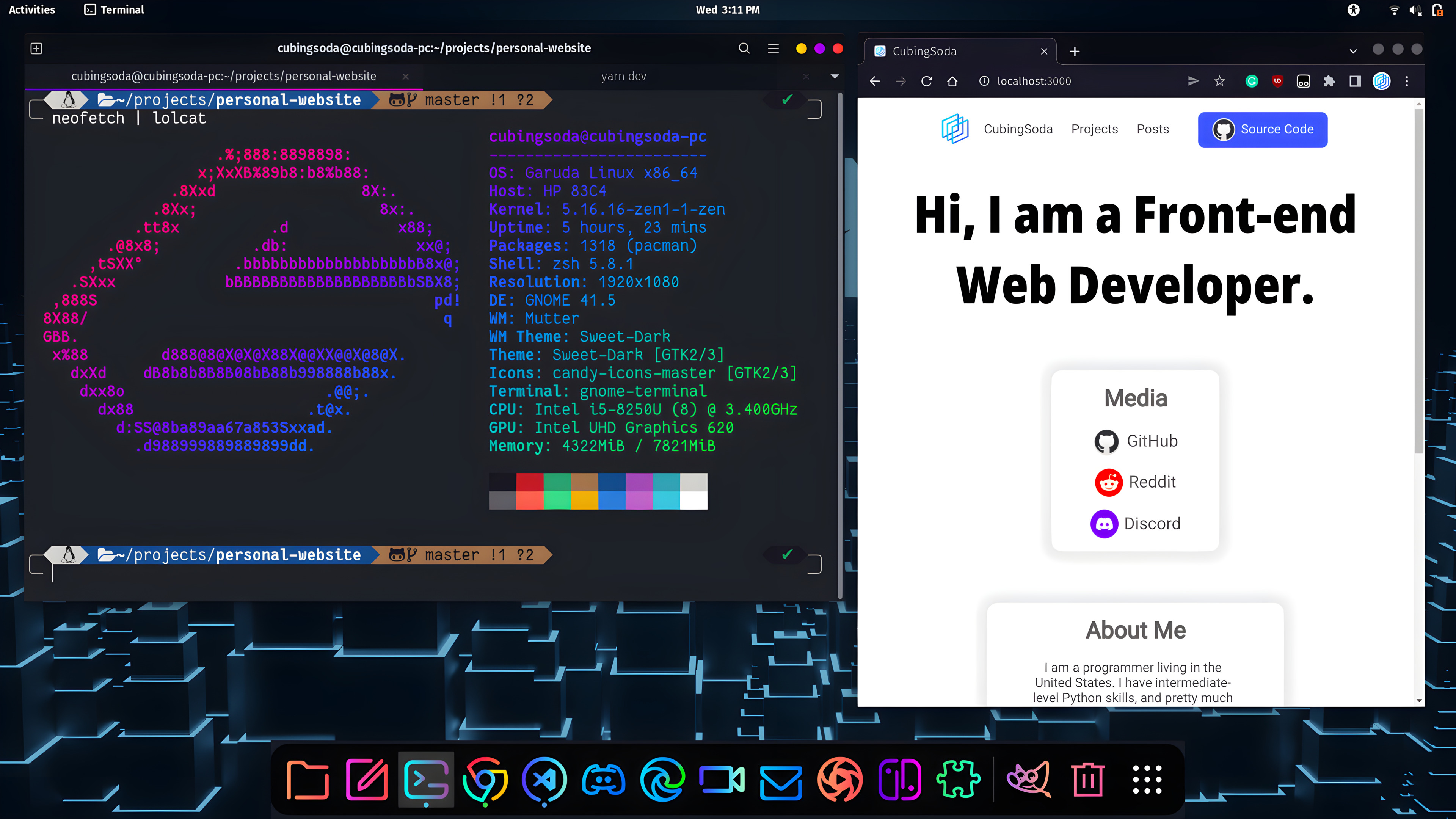This screenshot has height=819, width=1456.
Task: Launch the Switch emulator dock icon
Action: 899,780
